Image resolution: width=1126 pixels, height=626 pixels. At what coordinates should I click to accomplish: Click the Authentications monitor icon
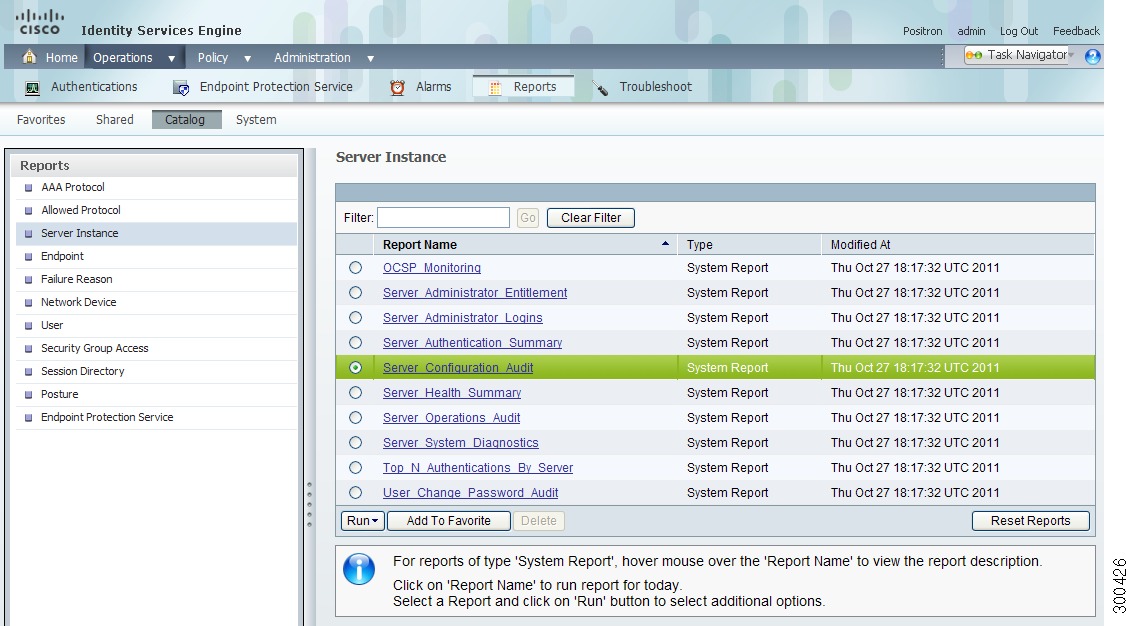32,88
